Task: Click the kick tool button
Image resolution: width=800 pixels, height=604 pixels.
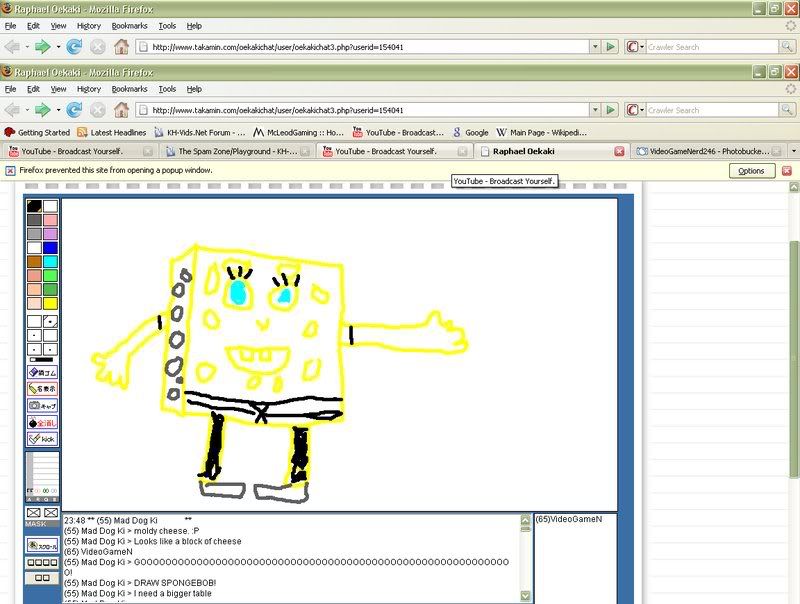Action: click(x=42, y=439)
